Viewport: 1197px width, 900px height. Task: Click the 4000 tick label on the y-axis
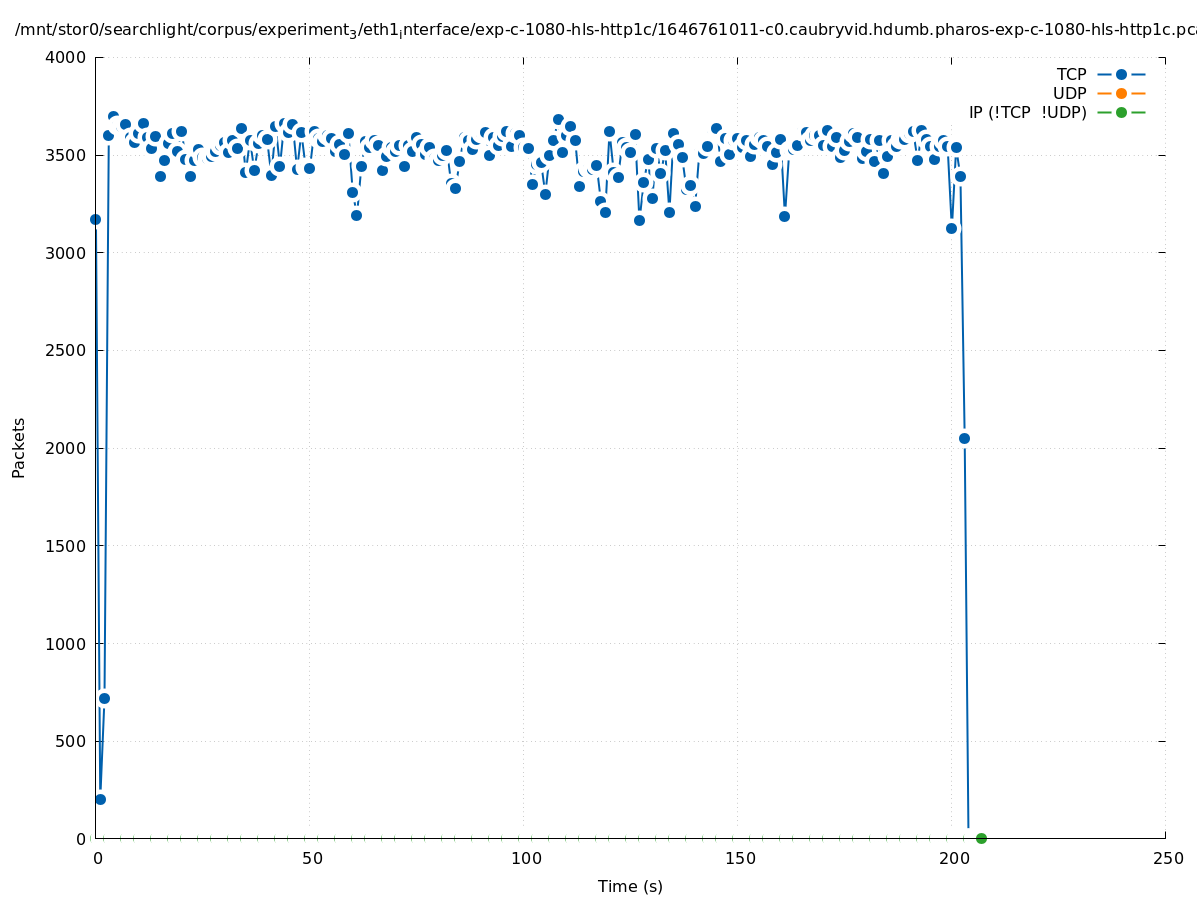66,57
